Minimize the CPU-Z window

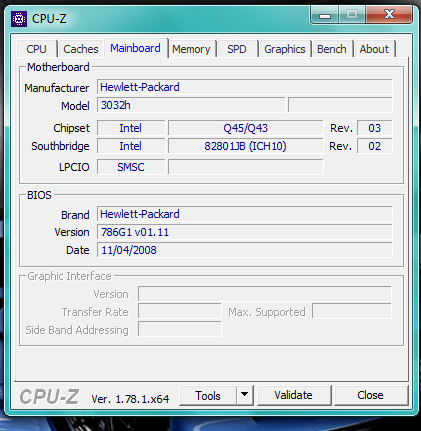pyautogui.click(x=325, y=15)
